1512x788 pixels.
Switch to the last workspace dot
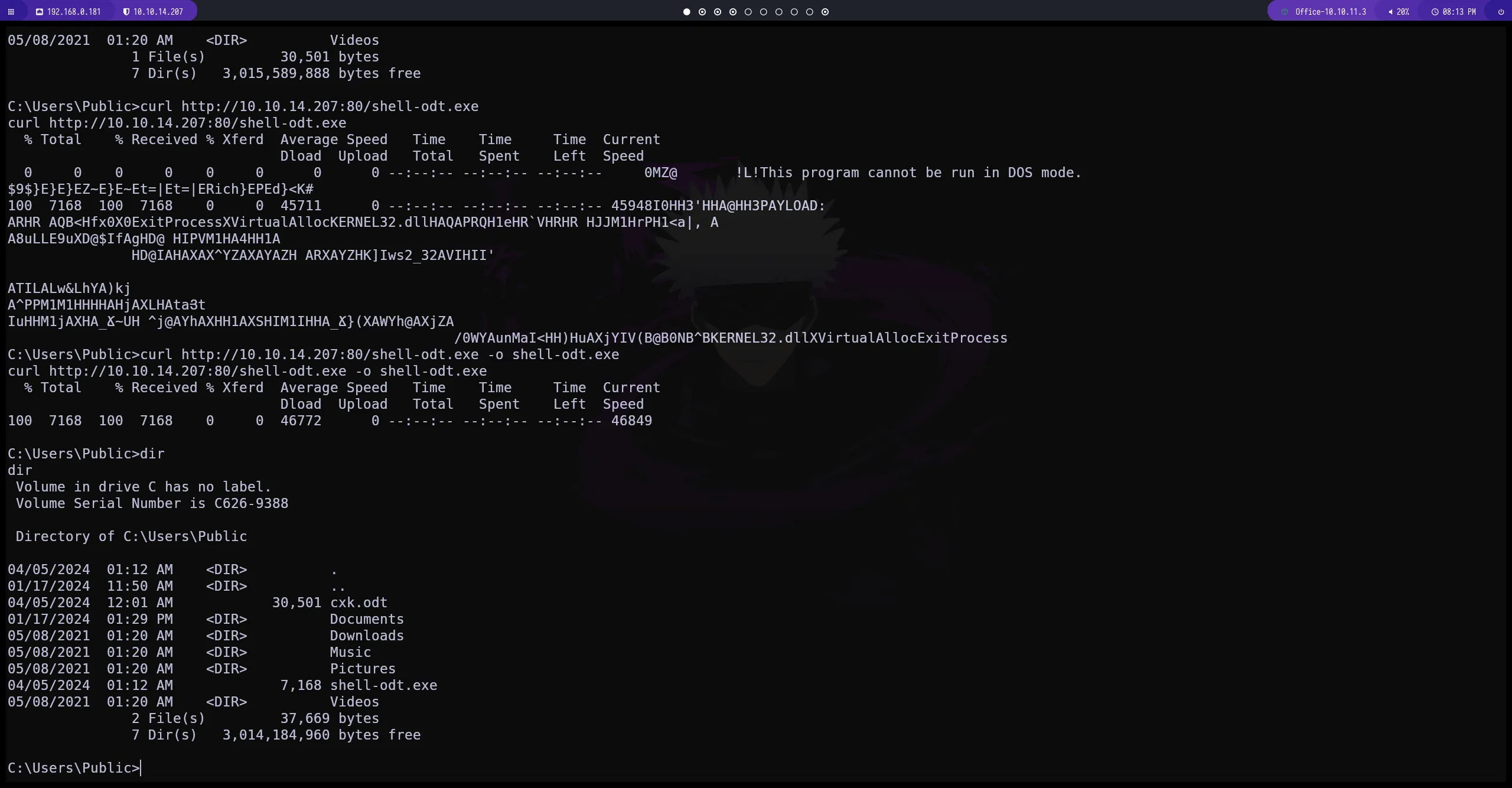[825, 12]
